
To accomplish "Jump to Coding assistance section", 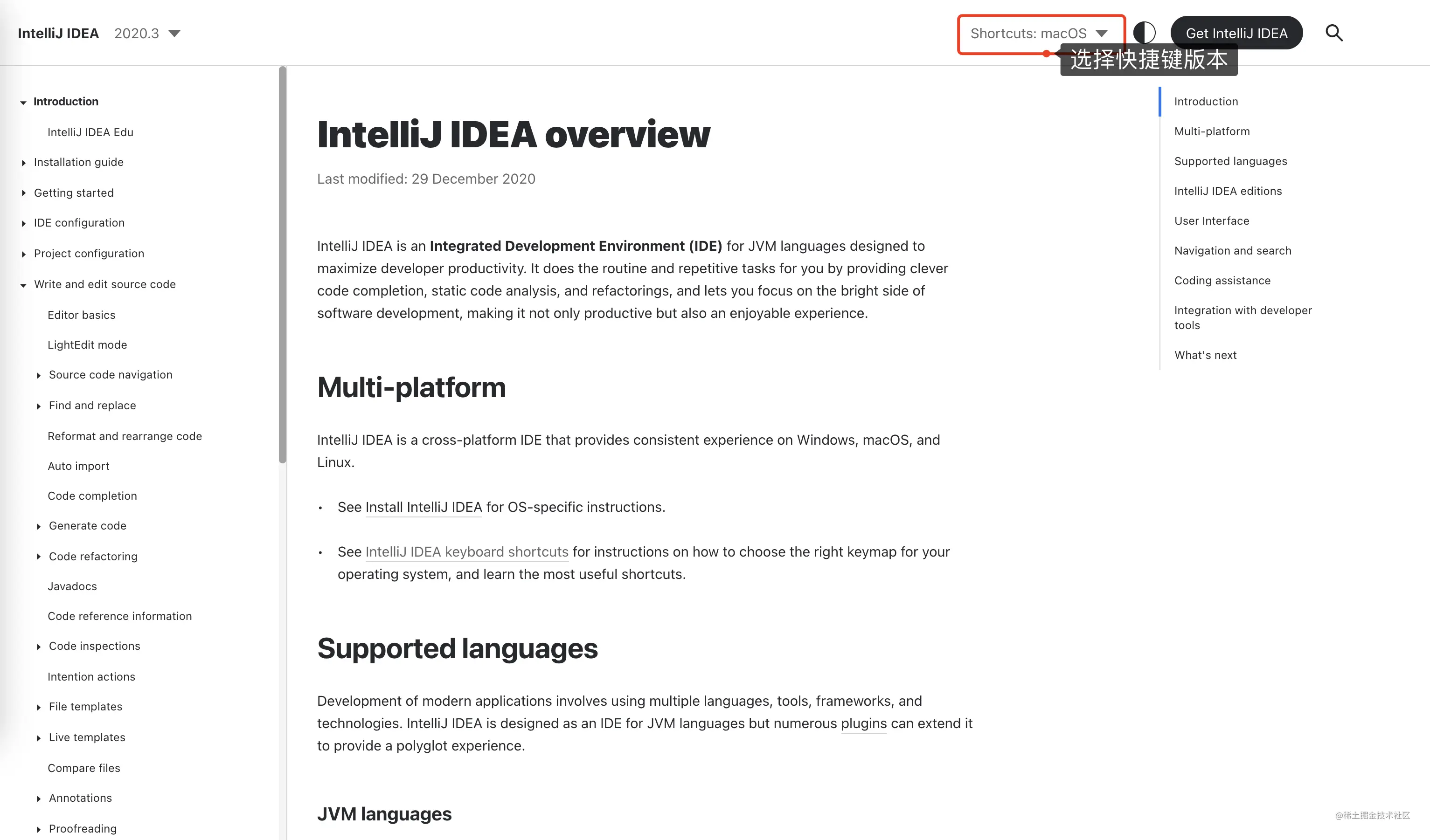I will coord(1222,281).
